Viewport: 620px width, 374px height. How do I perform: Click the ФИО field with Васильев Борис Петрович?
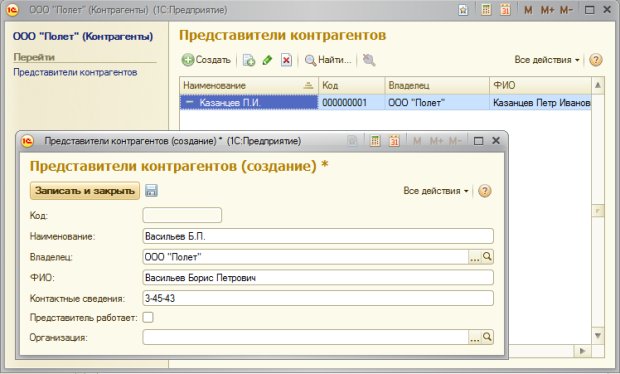click(318, 278)
